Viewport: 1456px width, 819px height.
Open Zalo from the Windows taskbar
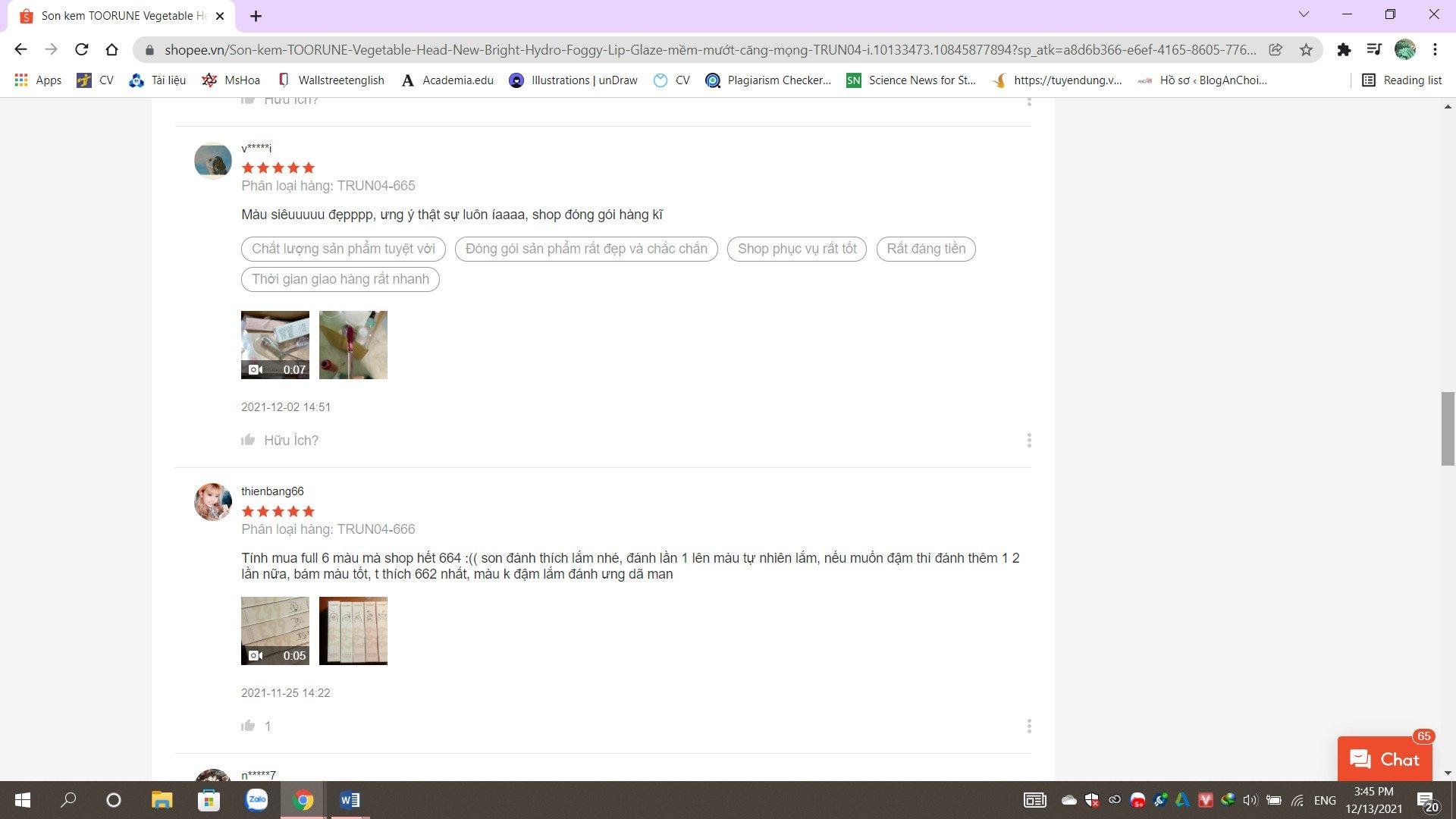coord(256,800)
